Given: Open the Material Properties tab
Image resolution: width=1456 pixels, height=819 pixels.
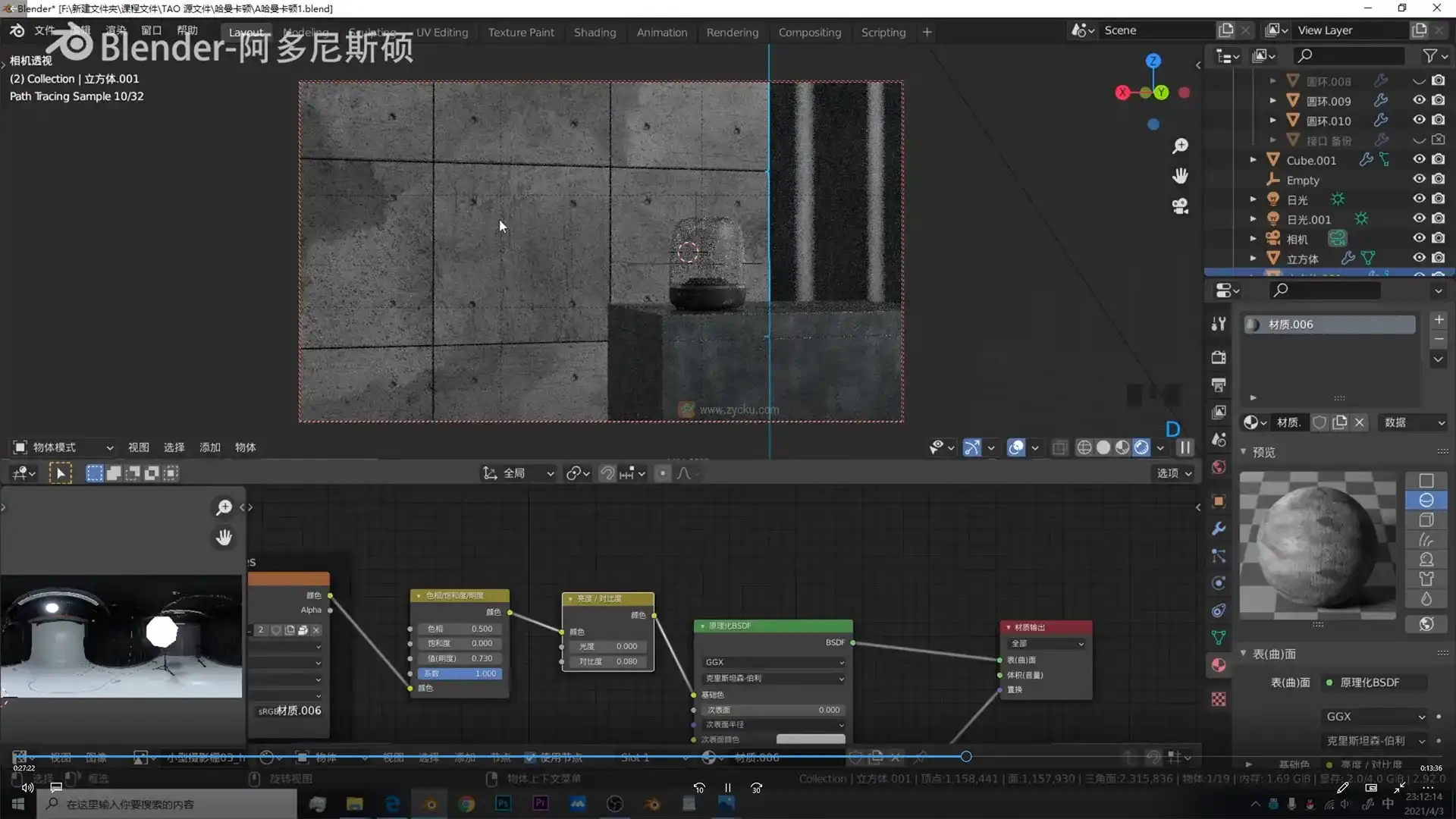Looking at the screenshot, I should click(1219, 665).
